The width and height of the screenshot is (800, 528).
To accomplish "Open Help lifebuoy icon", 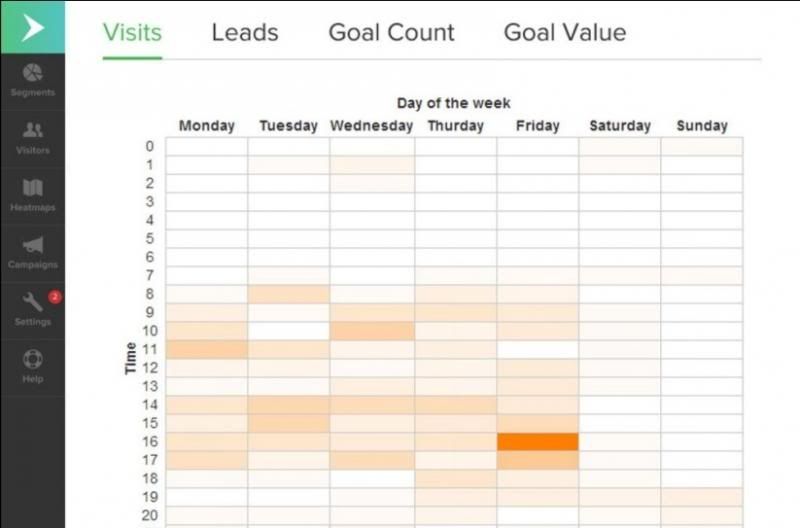I will tap(33, 359).
